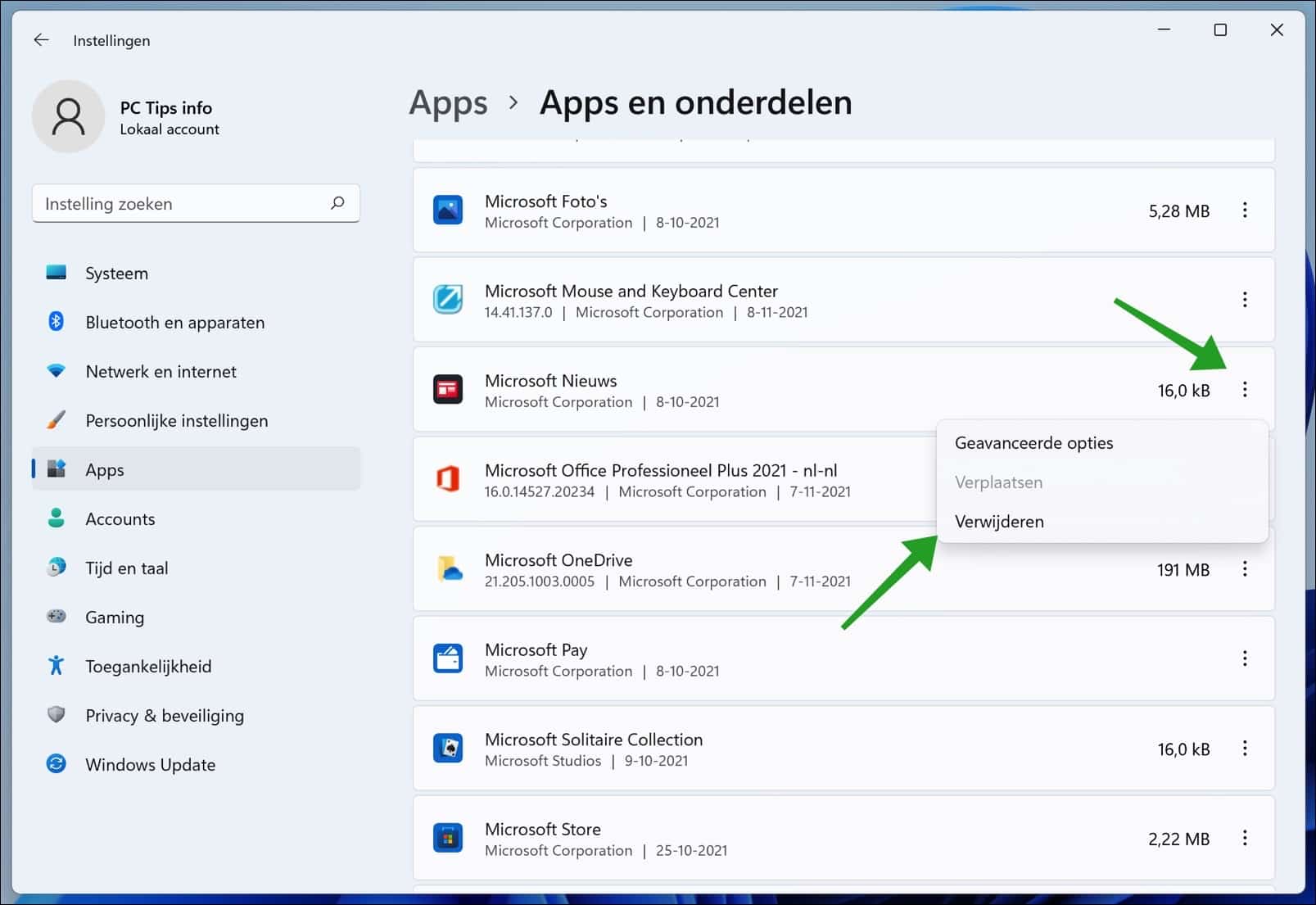Click the Accounts person icon
Image resolution: width=1316 pixels, height=905 pixels.
point(57,518)
